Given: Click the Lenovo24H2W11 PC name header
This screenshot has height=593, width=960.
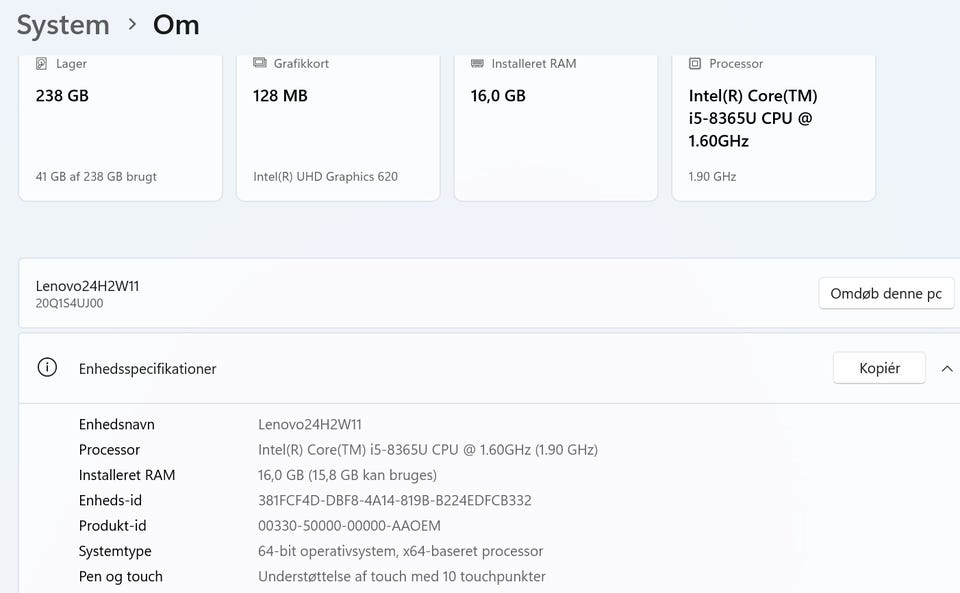Looking at the screenshot, I should click(x=88, y=286).
